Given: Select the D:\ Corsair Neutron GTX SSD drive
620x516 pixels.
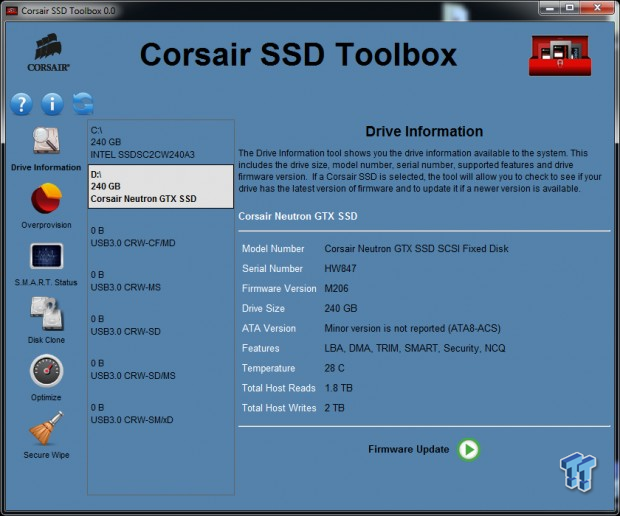Looking at the screenshot, I should pos(161,187).
